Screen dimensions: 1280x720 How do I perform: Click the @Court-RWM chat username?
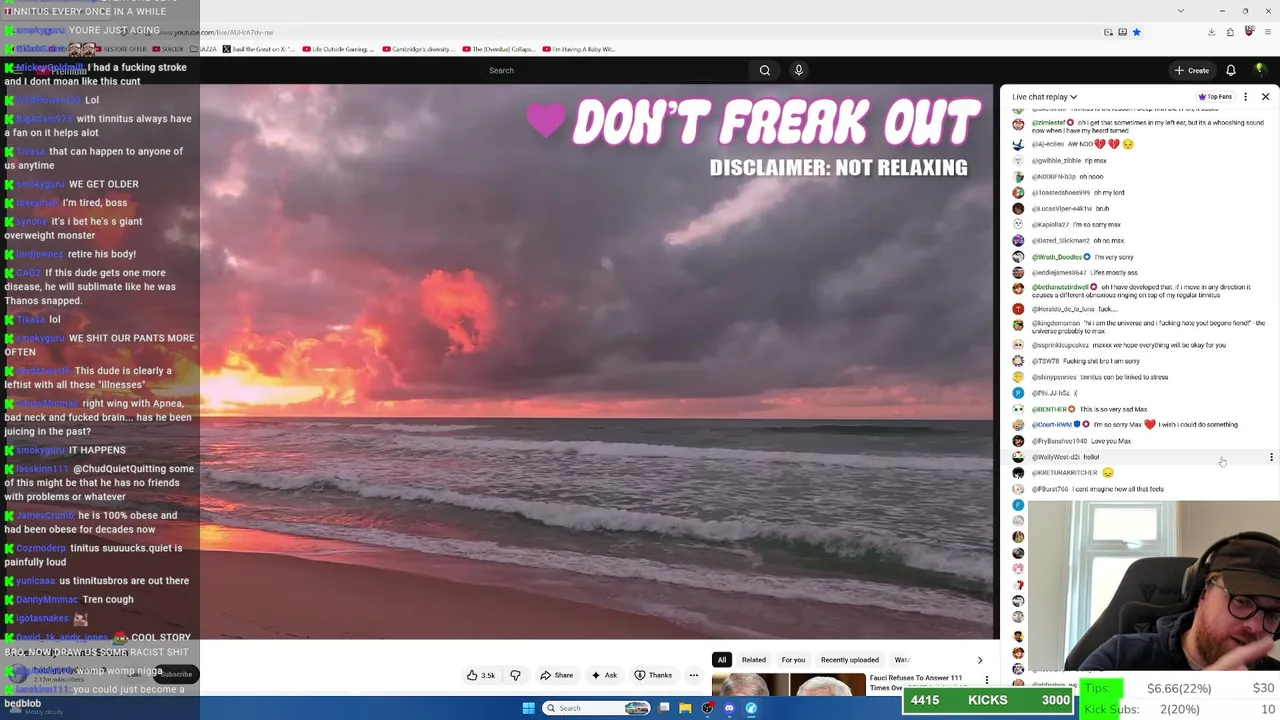pos(1051,425)
